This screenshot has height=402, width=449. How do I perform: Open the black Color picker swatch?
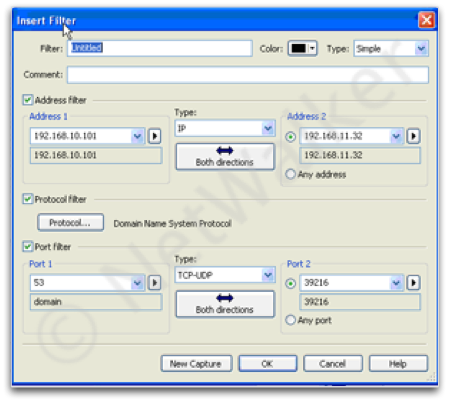click(x=302, y=49)
